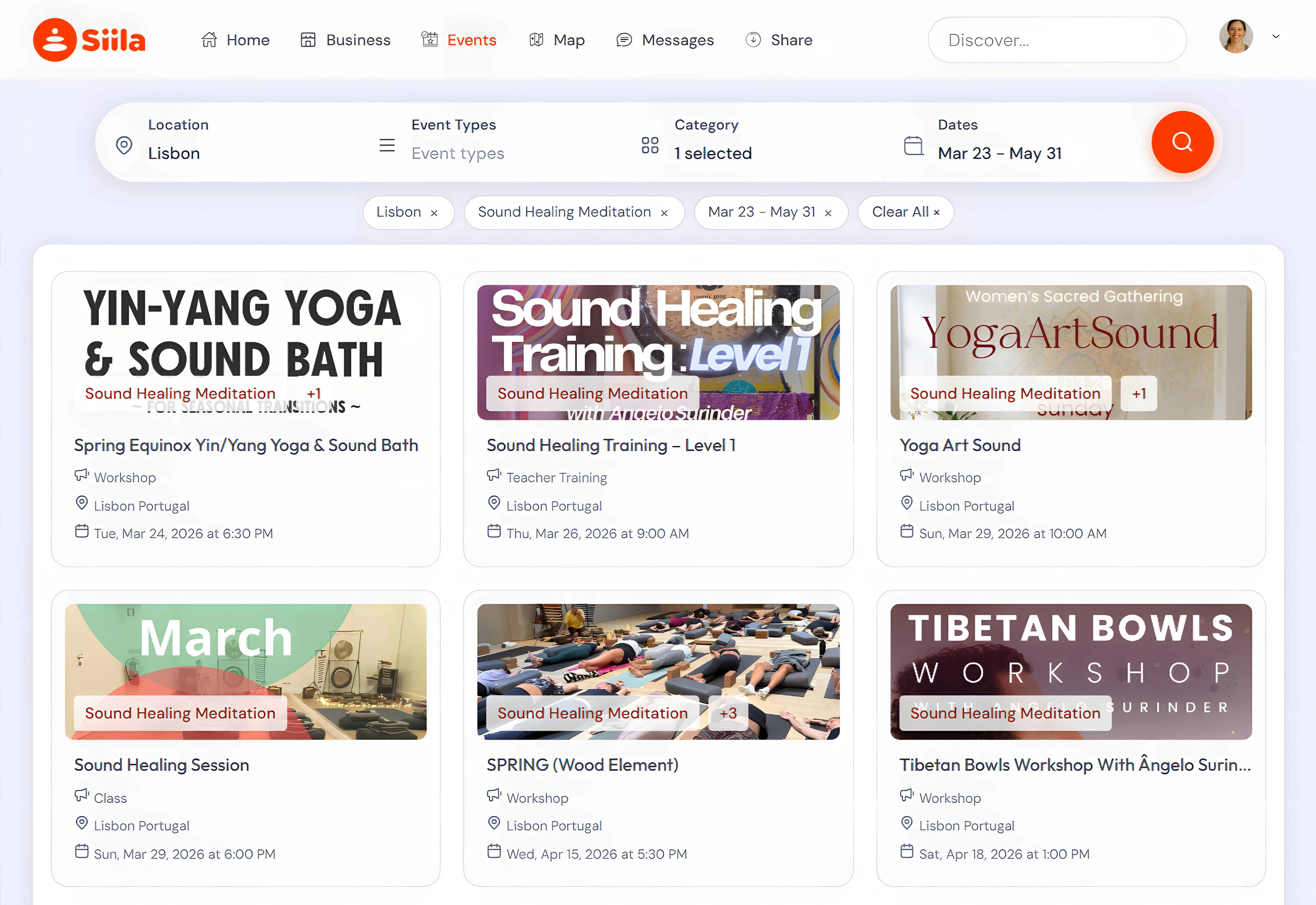Click location pin on Sound Healing Session card
Image resolution: width=1316 pixels, height=905 pixels.
tap(82, 823)
